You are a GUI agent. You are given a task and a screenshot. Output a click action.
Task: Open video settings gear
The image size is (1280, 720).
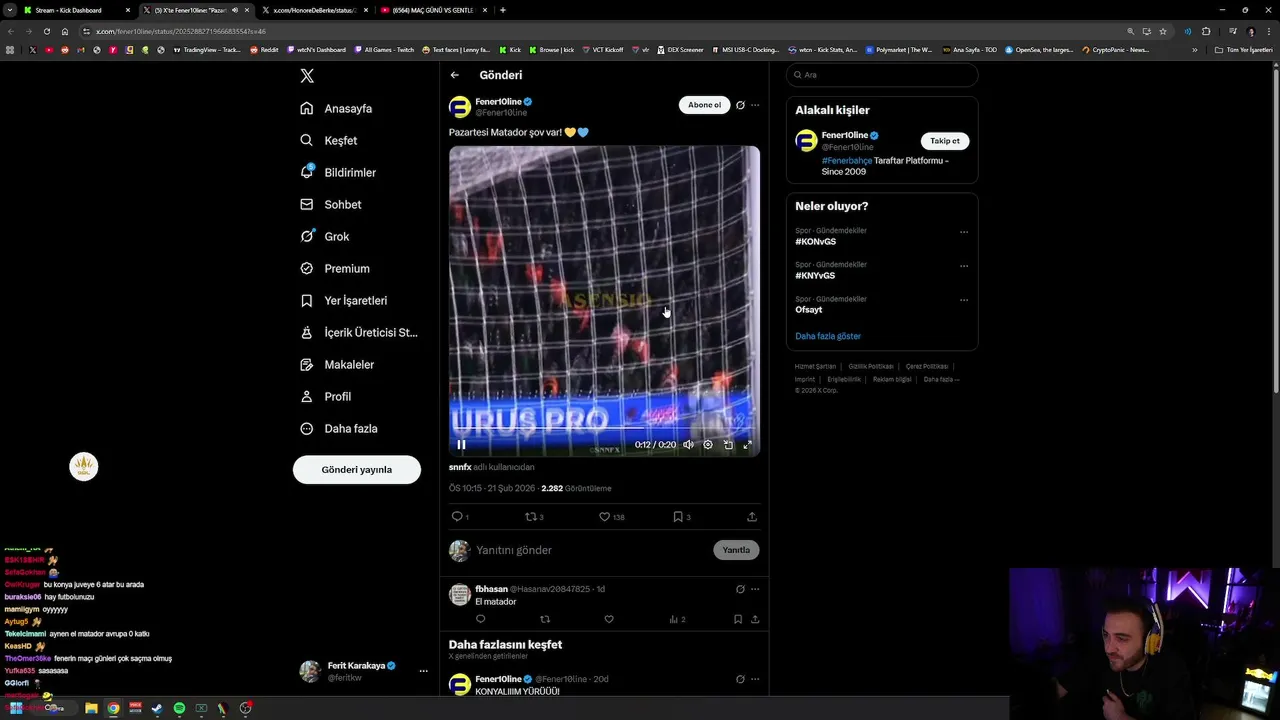tap(708, 445)
